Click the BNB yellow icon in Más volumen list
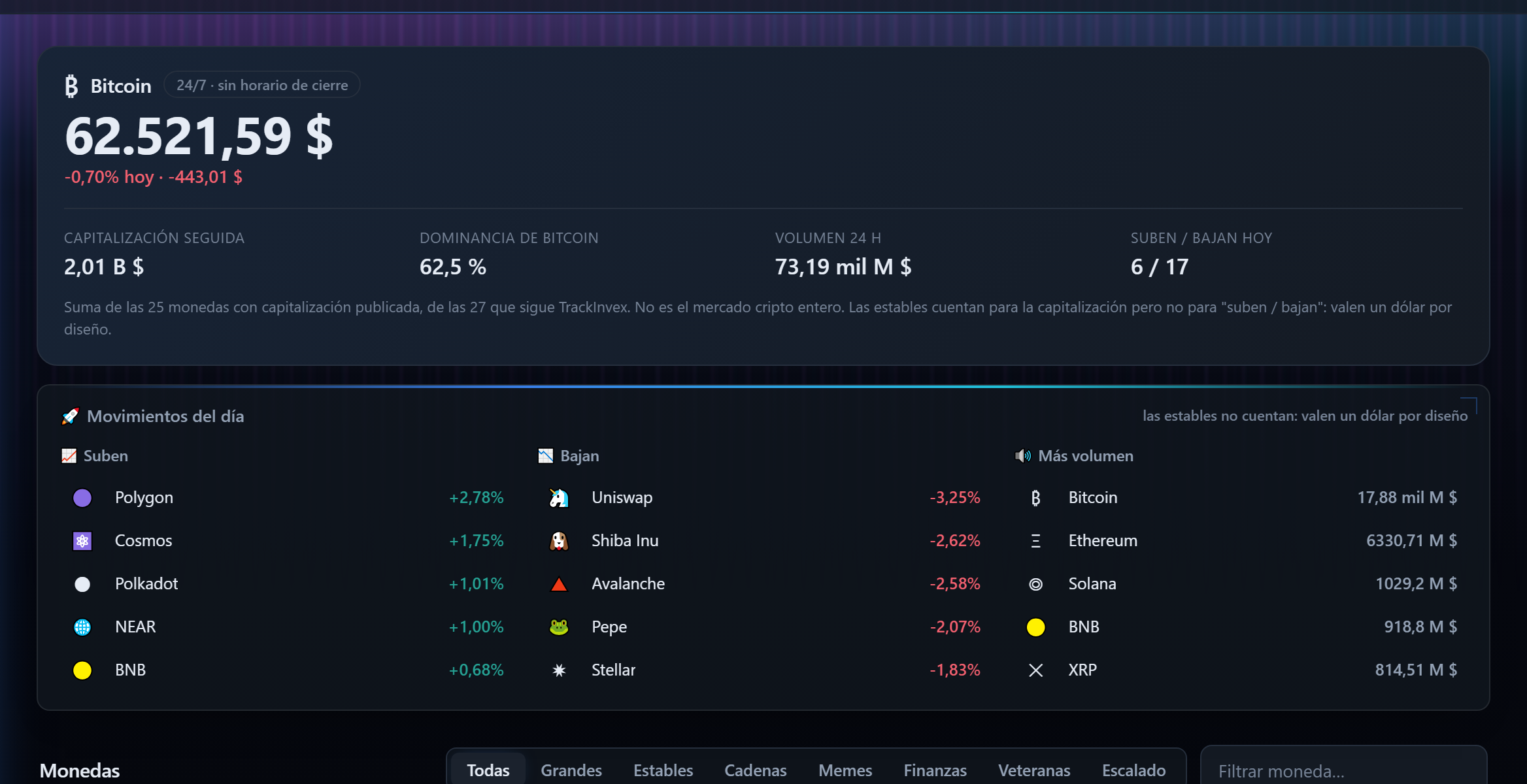 point(1035,627)
